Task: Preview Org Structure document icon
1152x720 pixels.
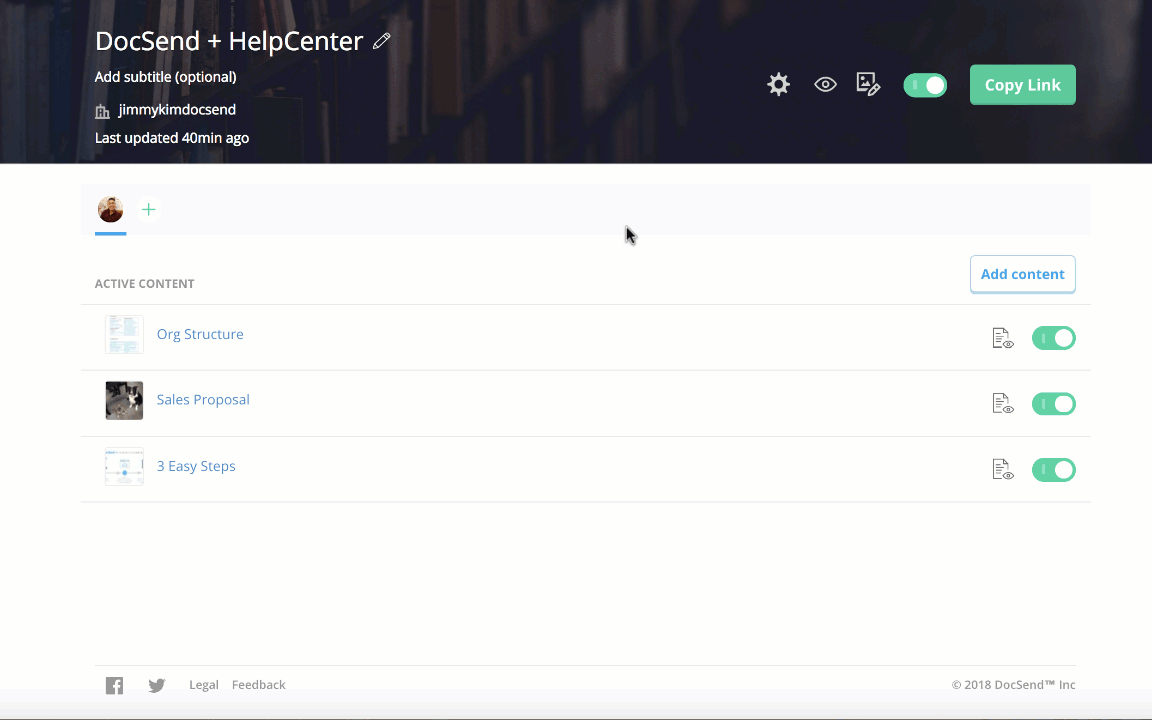Action: (x=1003, y=338)
